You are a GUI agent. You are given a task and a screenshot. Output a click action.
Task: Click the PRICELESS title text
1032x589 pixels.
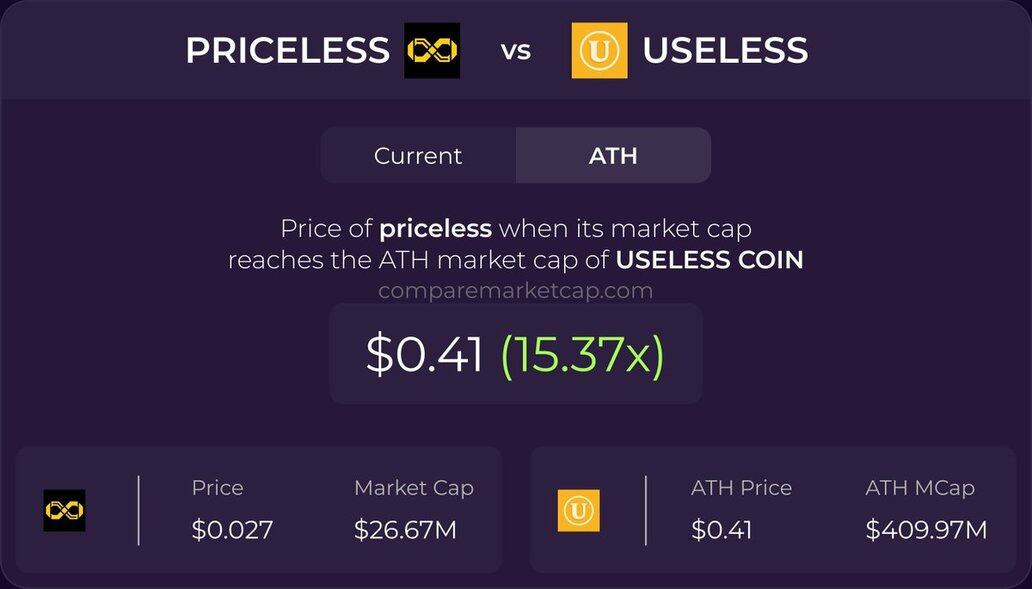[287, 50]
